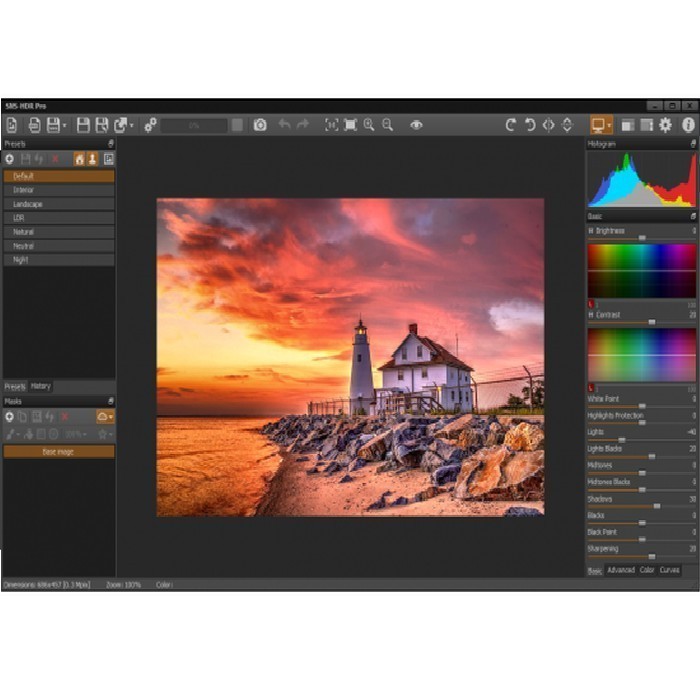This screenshot has width=700, height=700.
Task: Select the Landscape preset
Action: 59,204
